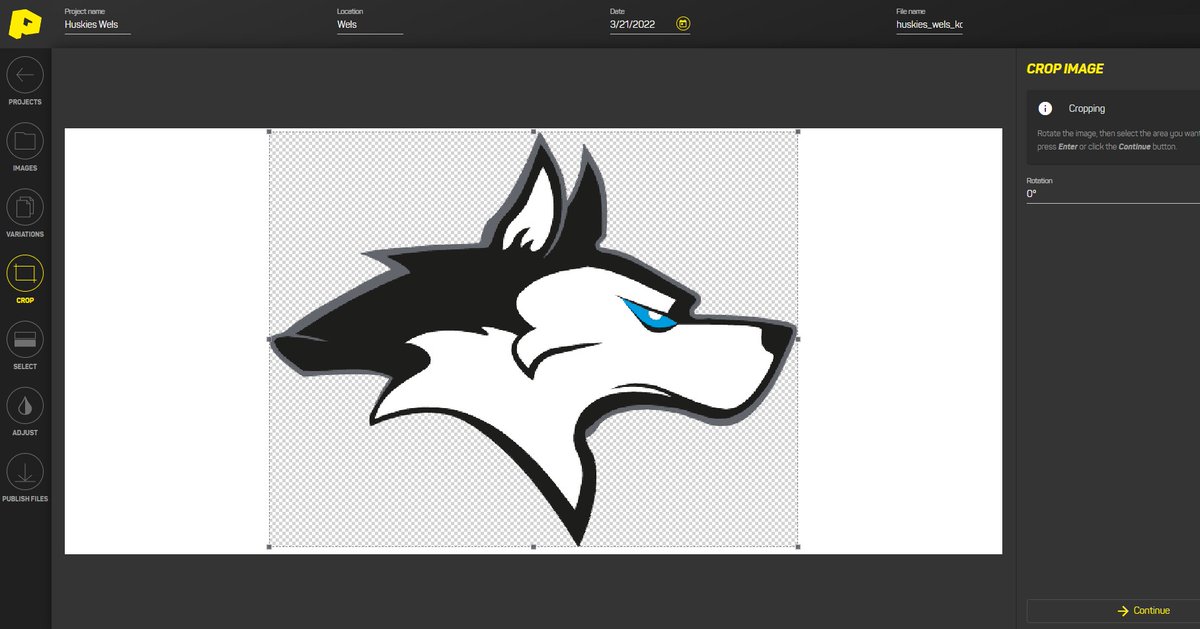
Task: Open the date picker calendar icon
Action: click(x=683, y=24)
